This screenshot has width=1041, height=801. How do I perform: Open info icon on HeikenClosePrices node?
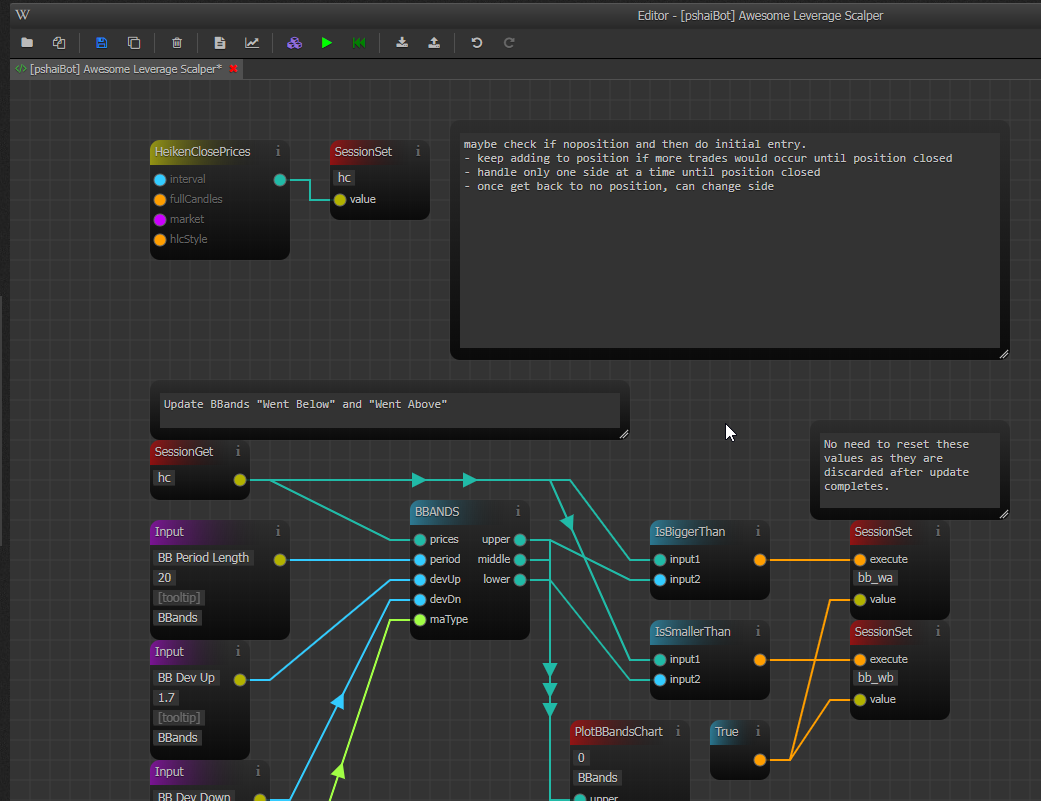pyautogui.click(x=278, y=151)
